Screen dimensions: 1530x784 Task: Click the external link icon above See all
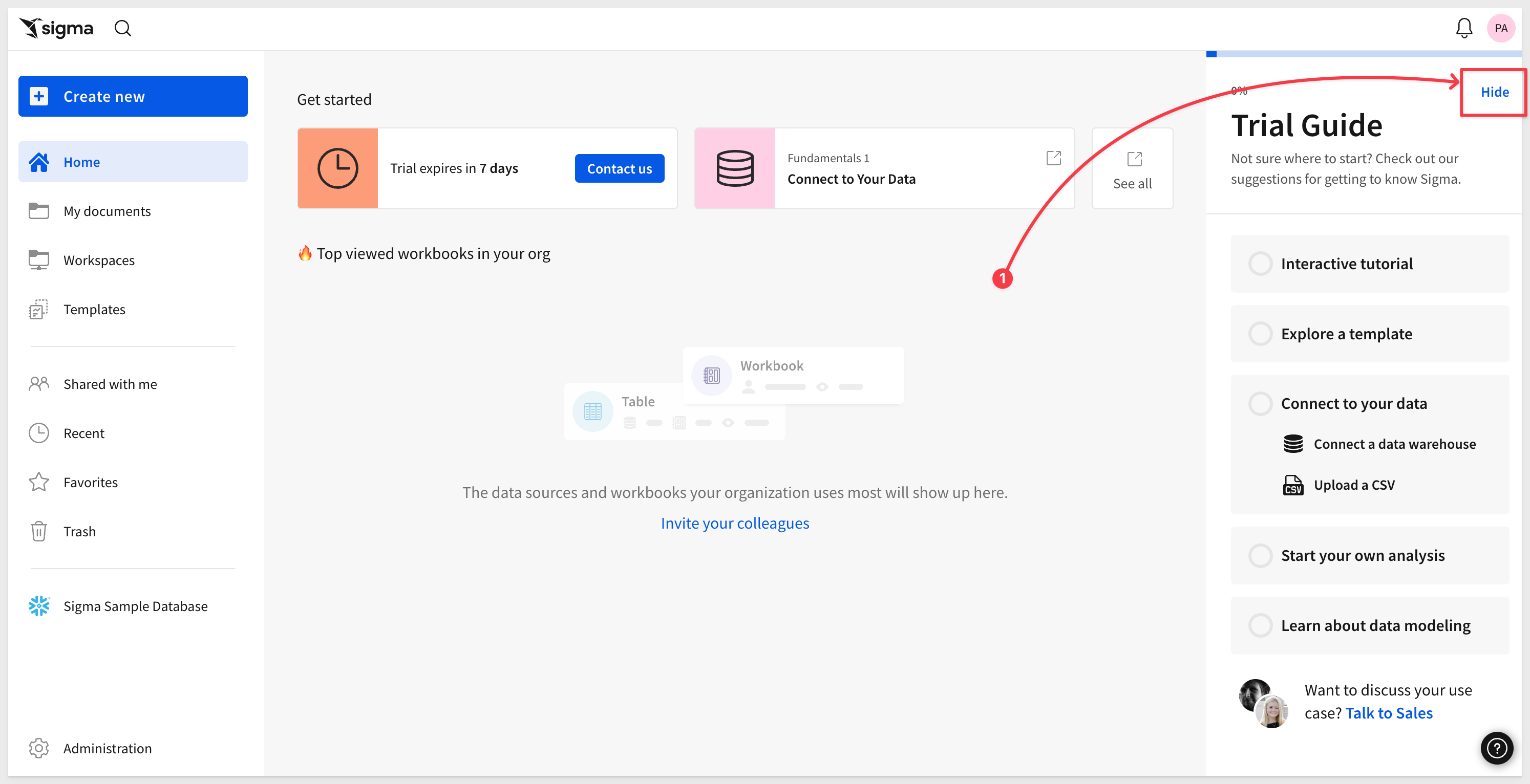click(x=1134, y=159)
